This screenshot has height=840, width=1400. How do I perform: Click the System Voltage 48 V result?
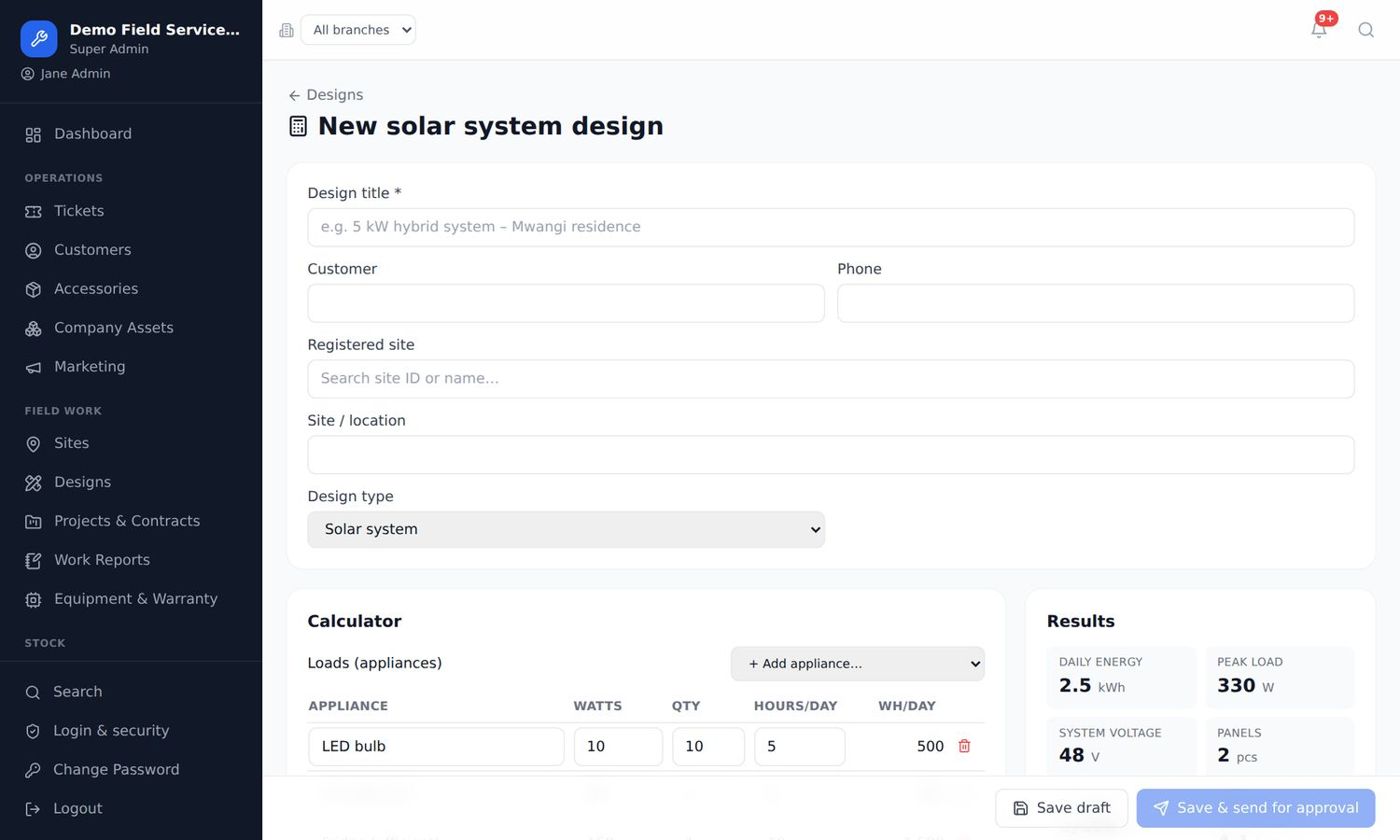(1121, 747)
